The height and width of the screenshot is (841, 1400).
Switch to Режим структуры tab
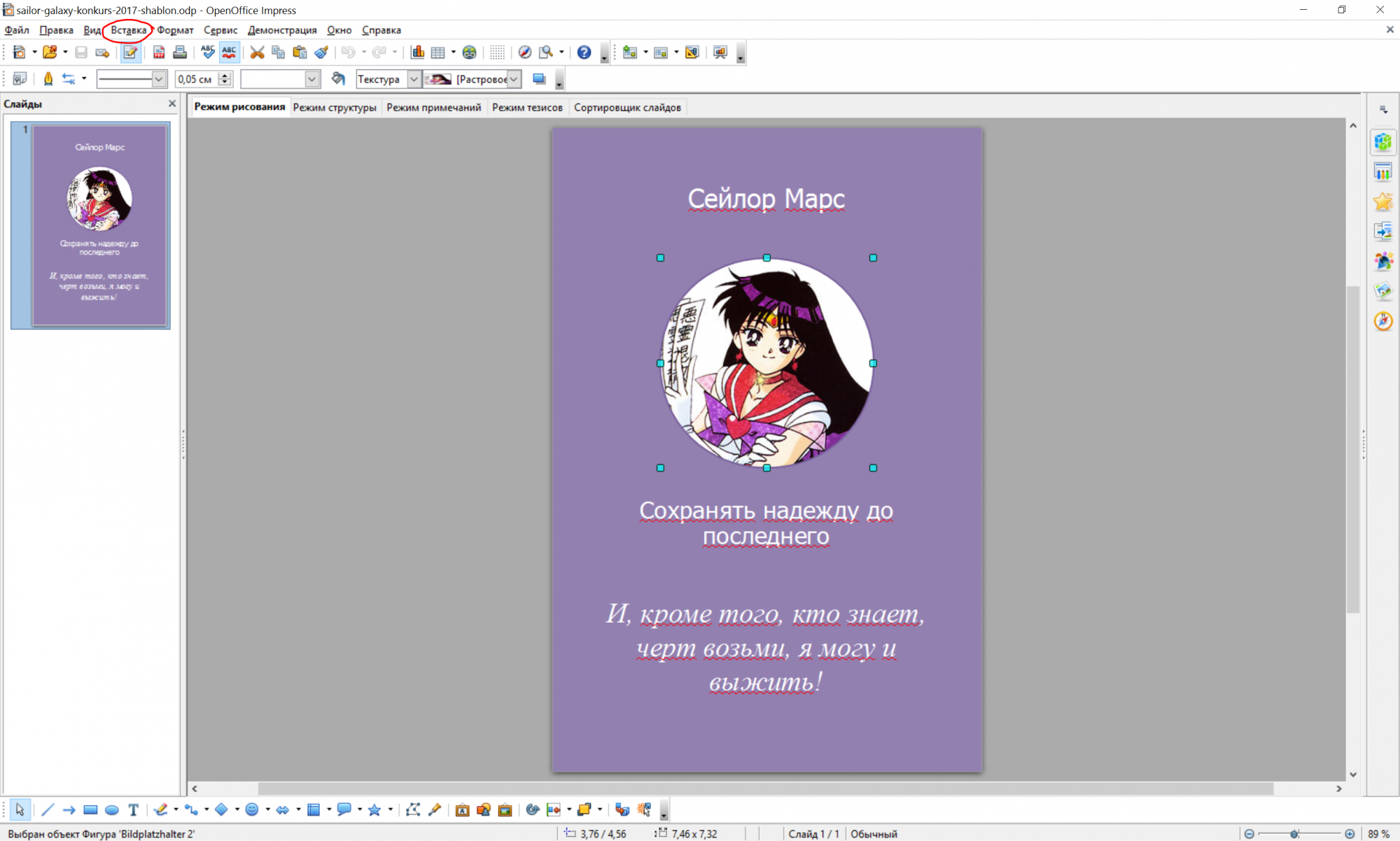[335, 107]
